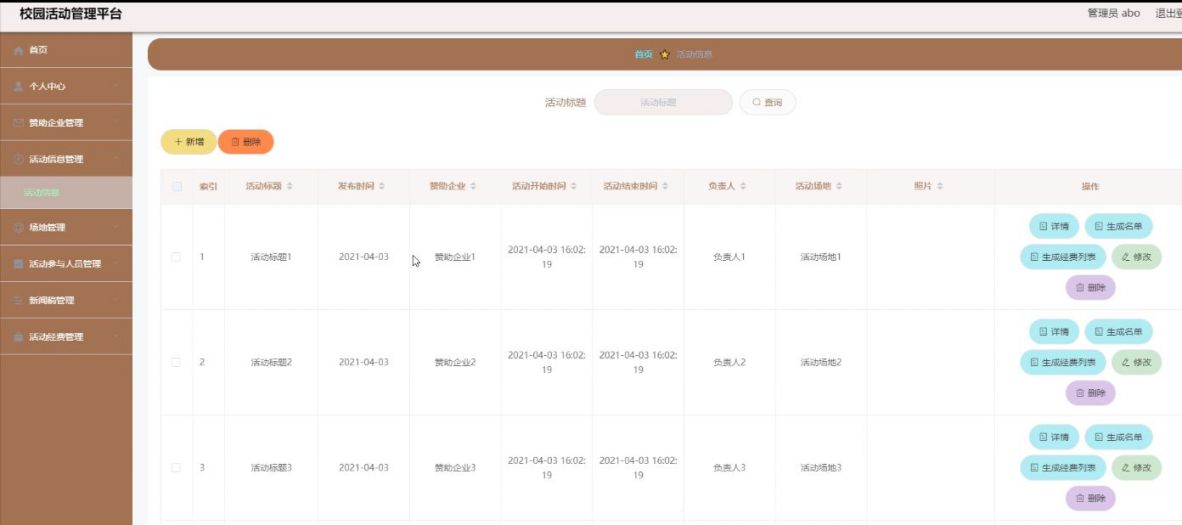Image resolution: width=1182 pixels, height=525 pixels.
Task: Click the envelope icon beside 赞助企业管理
Action: point(19,123)
